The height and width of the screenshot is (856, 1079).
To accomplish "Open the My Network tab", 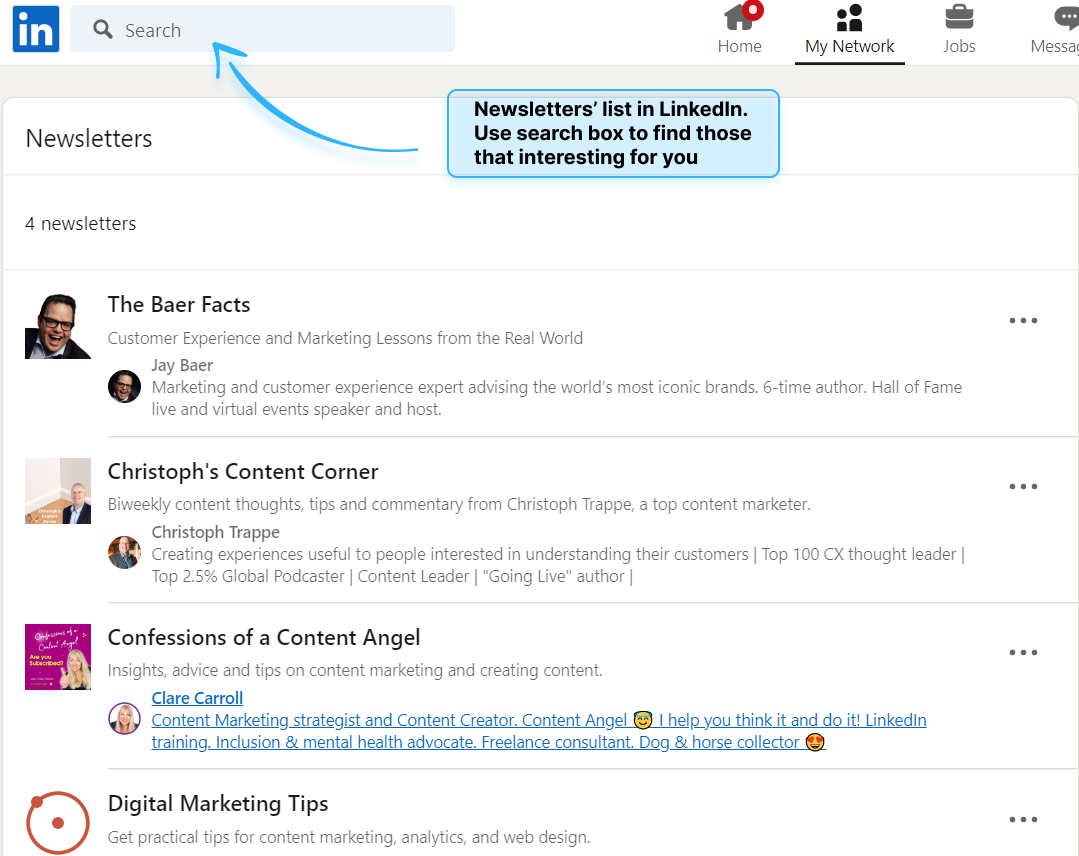I will click(x=849, y=32).
